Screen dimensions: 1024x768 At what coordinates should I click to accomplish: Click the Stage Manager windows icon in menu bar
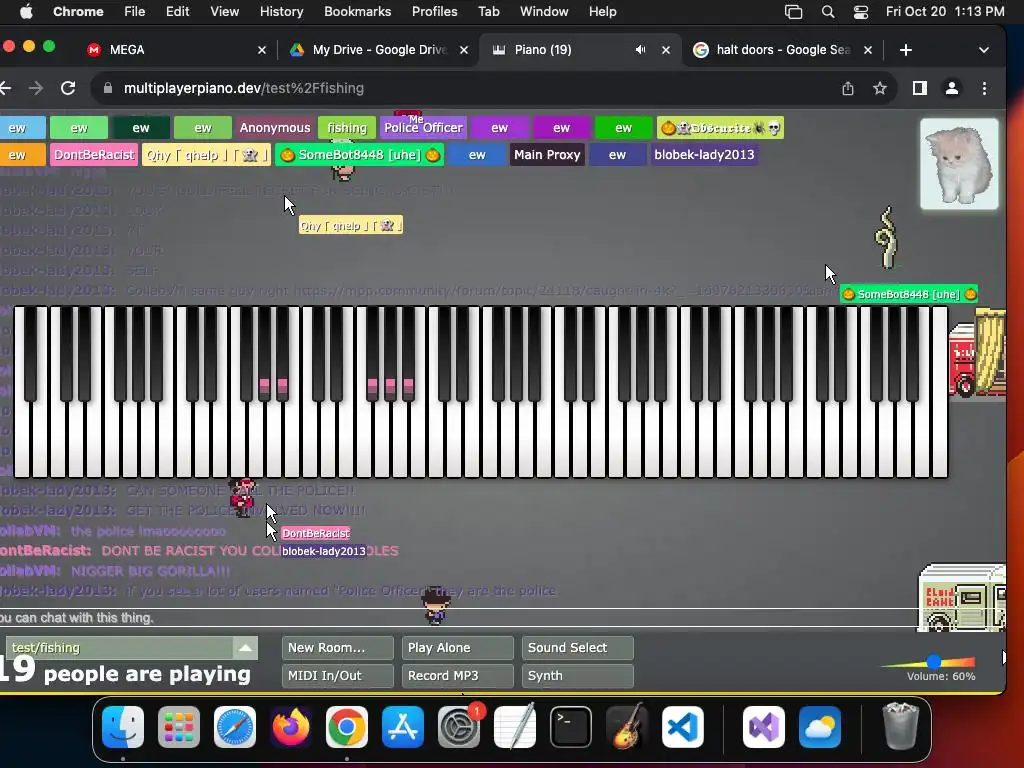click(x=793, y=12)
